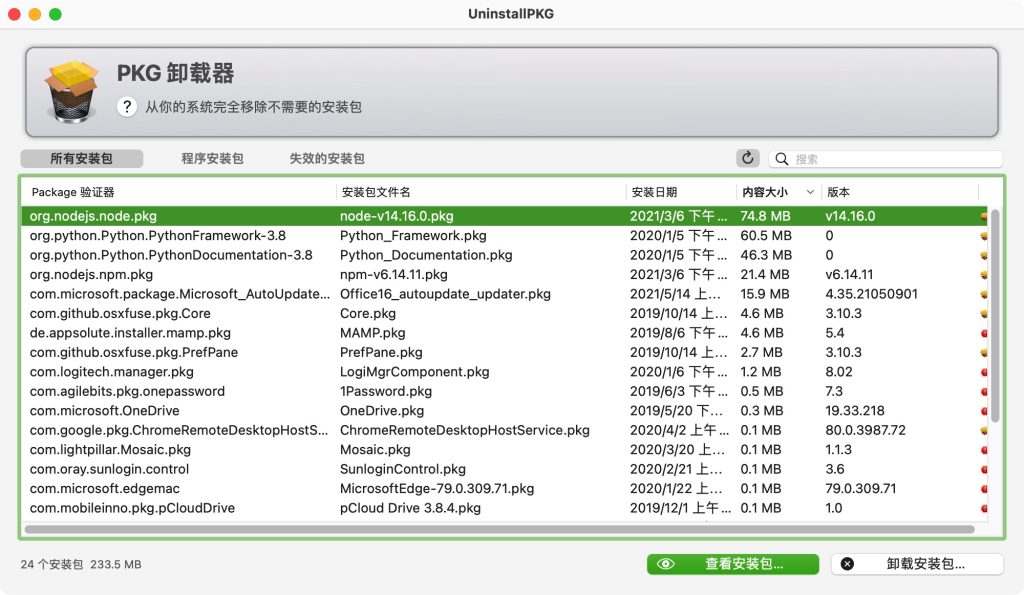Viewport: 1024px width, 595px height.
Task: Toggle sort arrow on 内容大小 column
Action: click(x=810, y=192)
